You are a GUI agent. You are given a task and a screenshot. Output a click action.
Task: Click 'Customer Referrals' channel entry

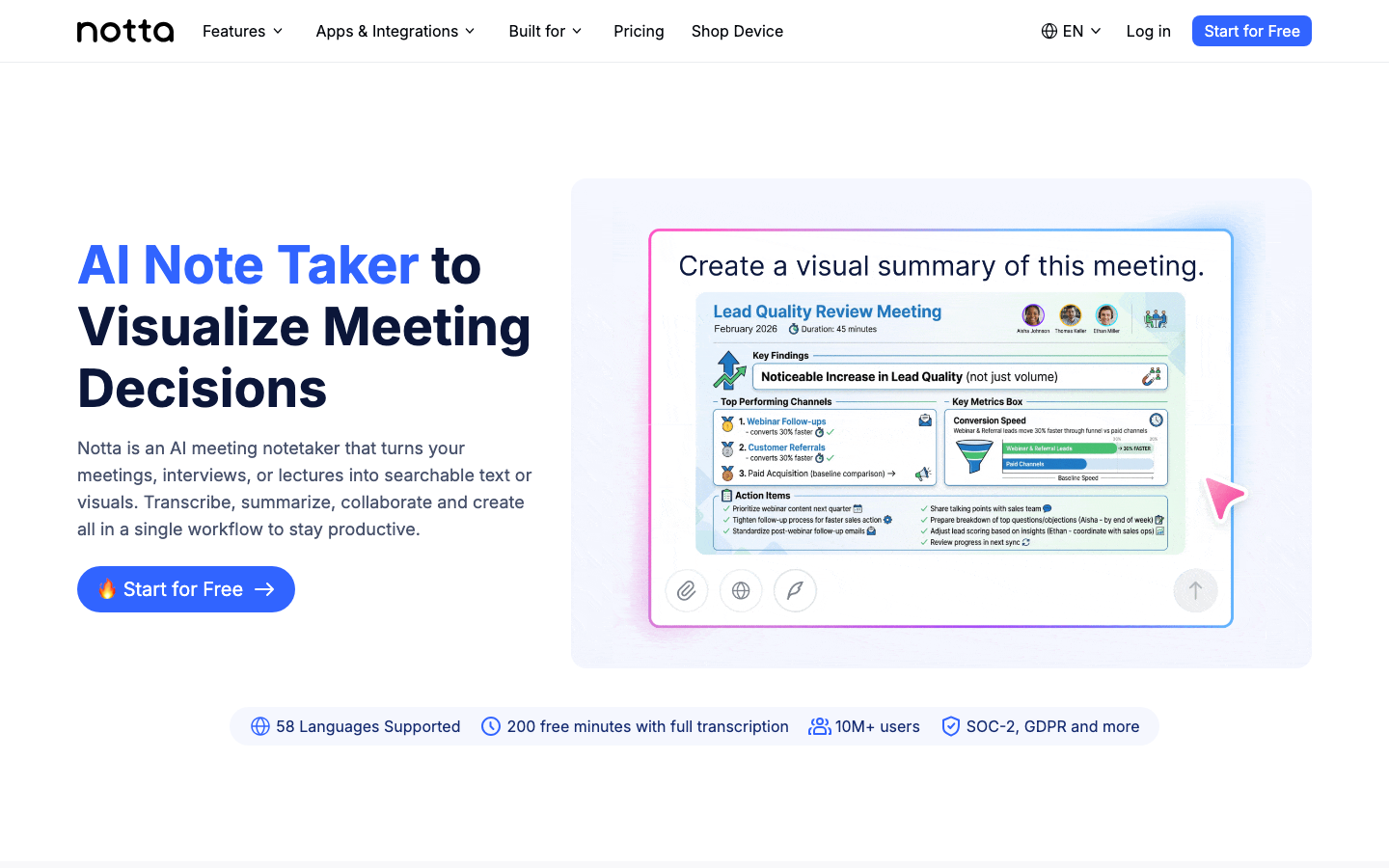click(787, 448)
